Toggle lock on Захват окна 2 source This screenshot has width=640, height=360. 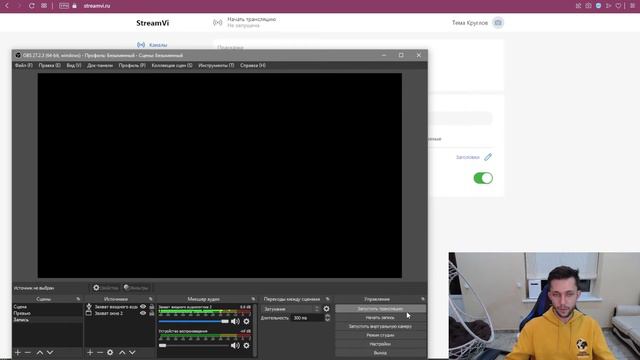[152, 313]
